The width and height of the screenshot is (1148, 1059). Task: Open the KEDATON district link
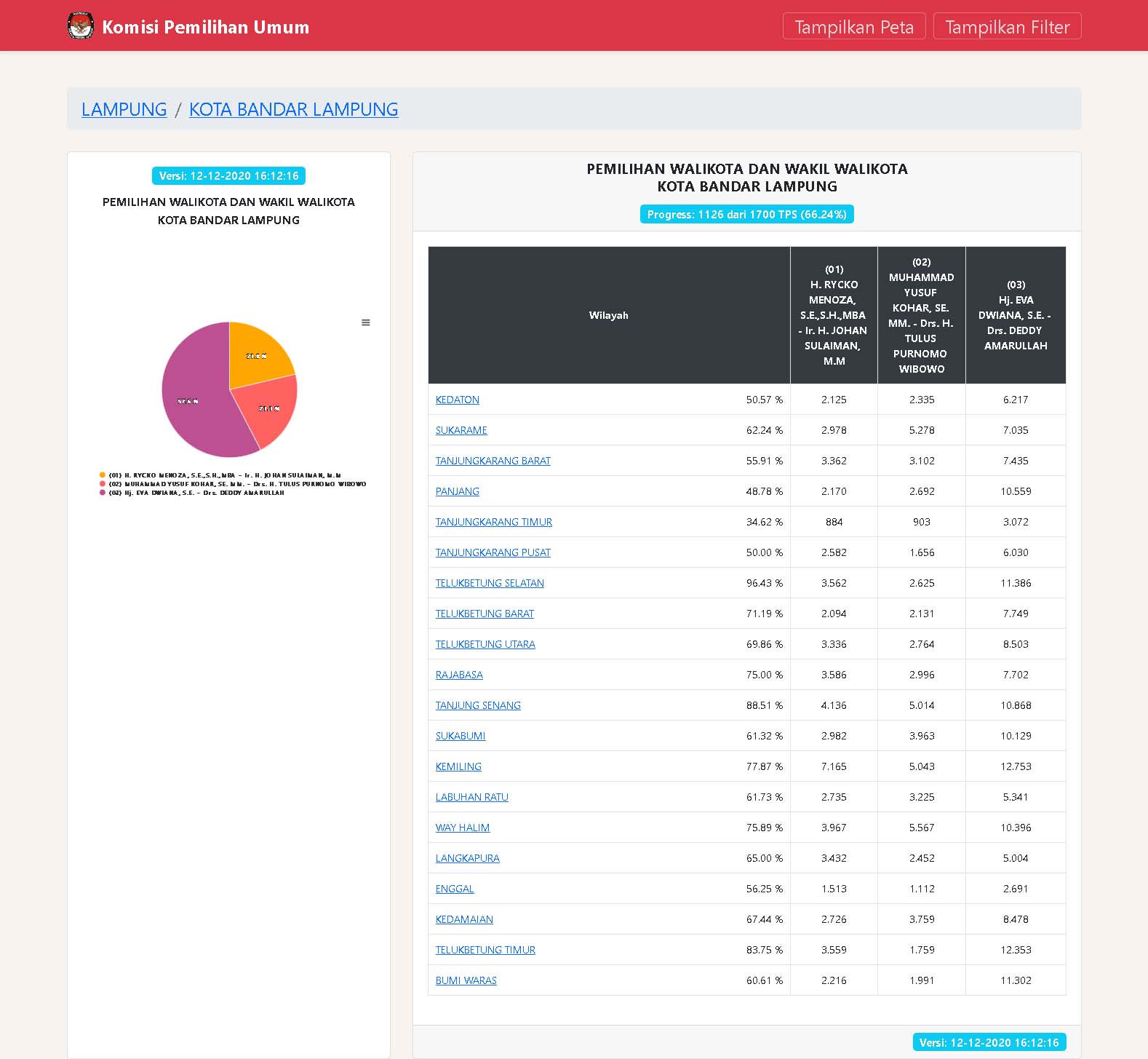coord(457,400)
